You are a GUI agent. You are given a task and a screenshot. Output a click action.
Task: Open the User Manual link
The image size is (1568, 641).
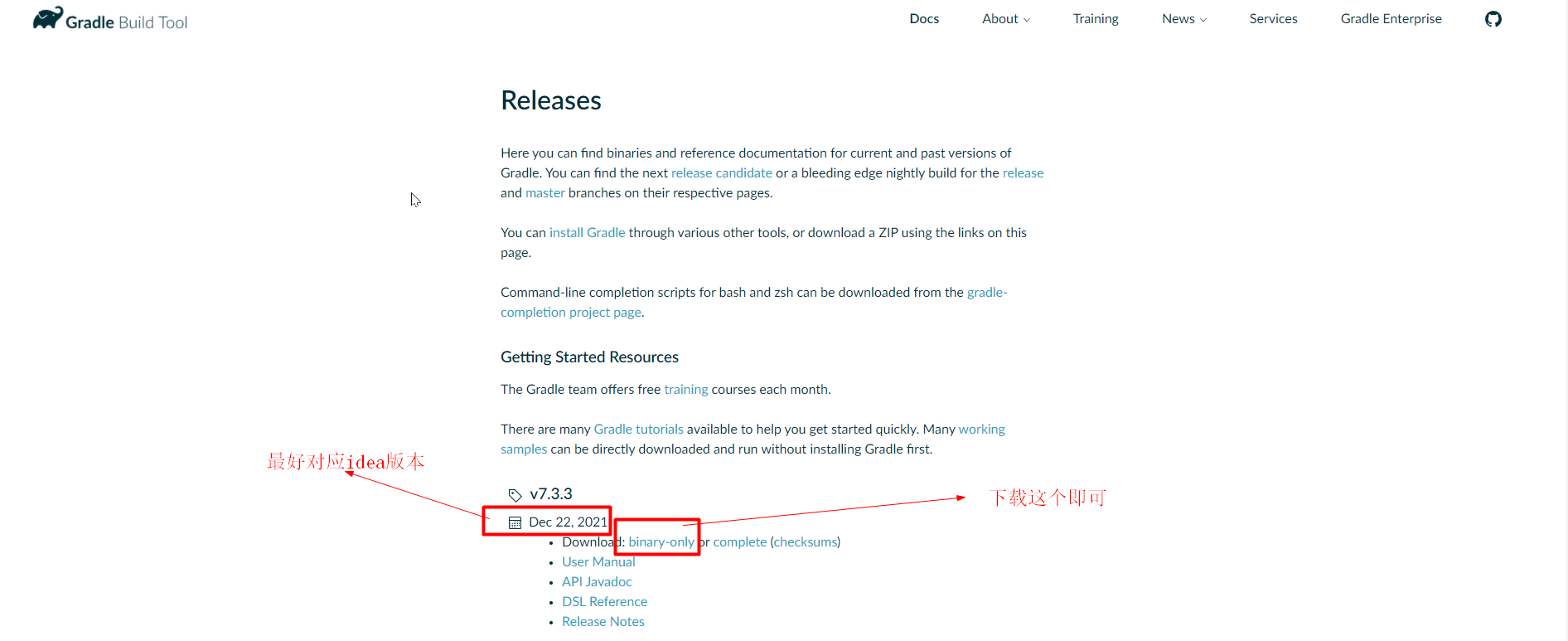pos(598,561)
